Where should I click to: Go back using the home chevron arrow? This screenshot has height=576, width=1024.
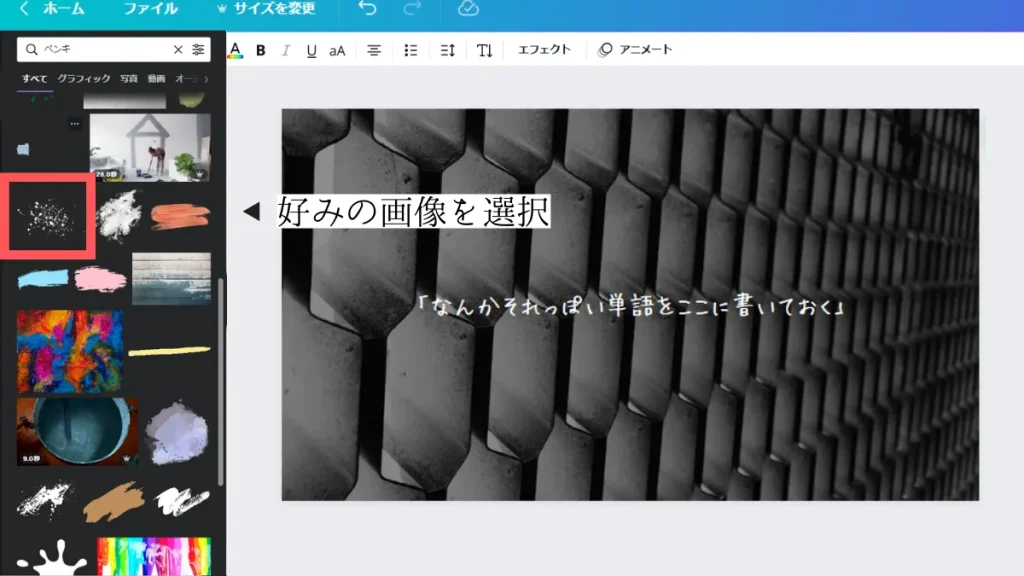click(x=24, y=8)
